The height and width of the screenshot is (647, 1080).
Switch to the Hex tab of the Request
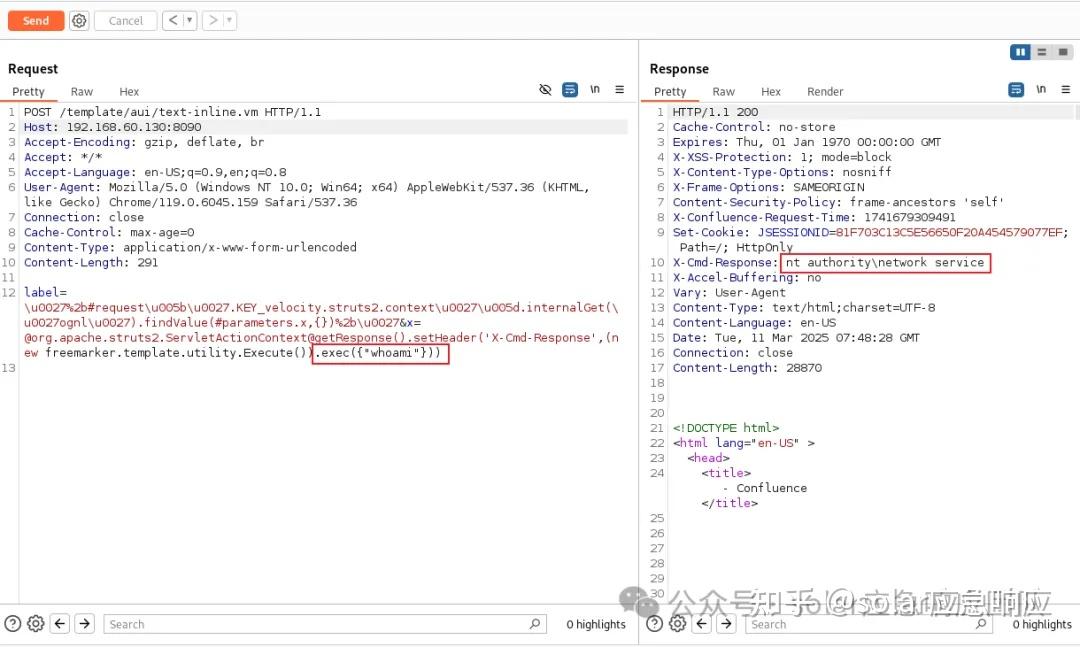129,91
